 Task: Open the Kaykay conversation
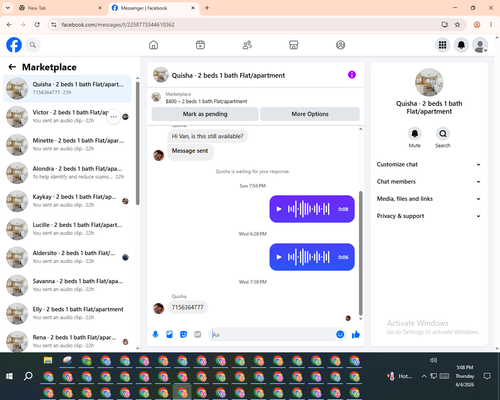point(67,201)
